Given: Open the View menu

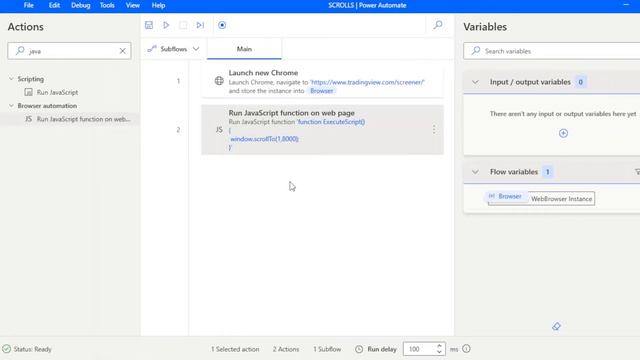Looking at the screenshot, I should (133, 5).
